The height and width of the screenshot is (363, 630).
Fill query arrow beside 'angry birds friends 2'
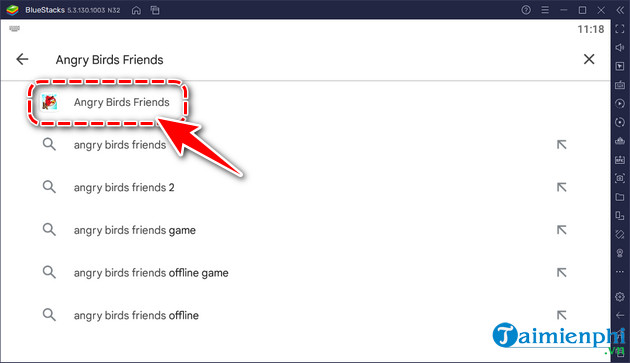[561, 187]
